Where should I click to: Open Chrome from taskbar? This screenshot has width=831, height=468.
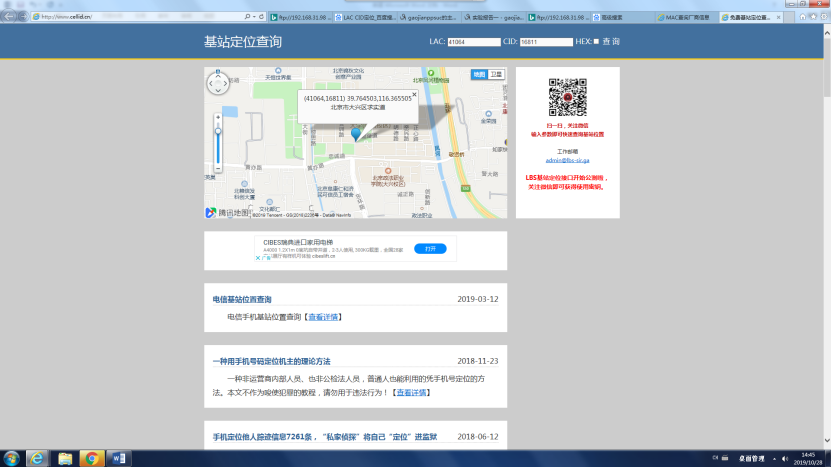coord(92,458)
